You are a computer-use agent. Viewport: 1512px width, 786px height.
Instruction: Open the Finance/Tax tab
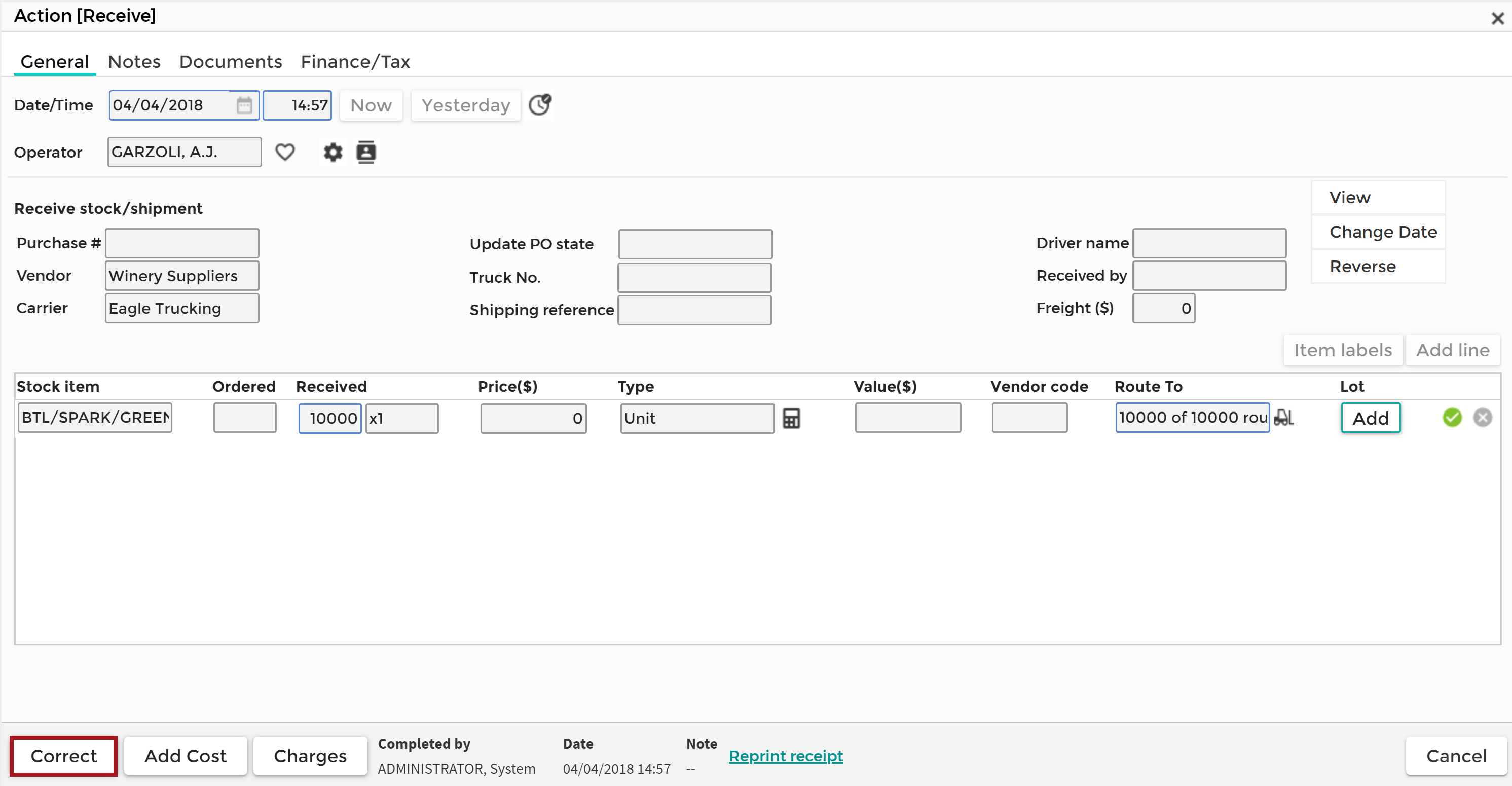coord(356,62)
